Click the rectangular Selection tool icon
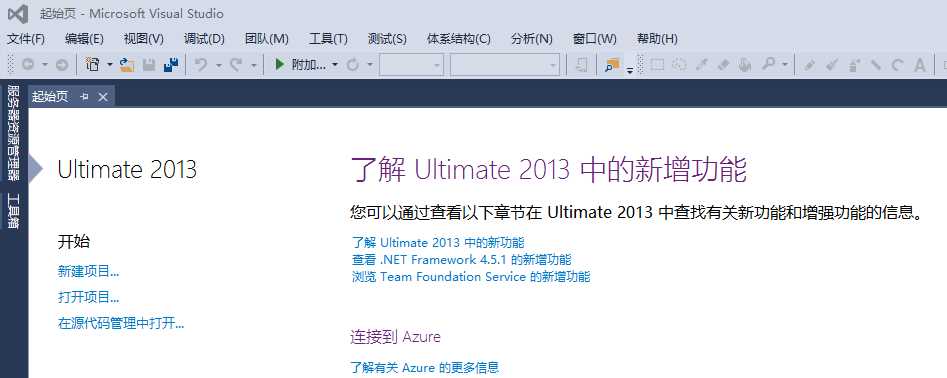Screen dimensions: 947x378 [657, 65]
